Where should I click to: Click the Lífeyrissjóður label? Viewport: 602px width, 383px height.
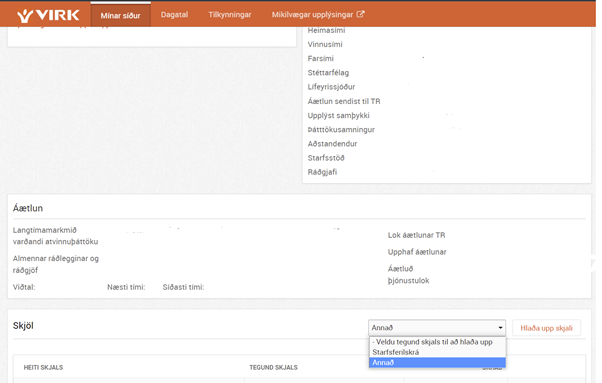tap(331, 87)
